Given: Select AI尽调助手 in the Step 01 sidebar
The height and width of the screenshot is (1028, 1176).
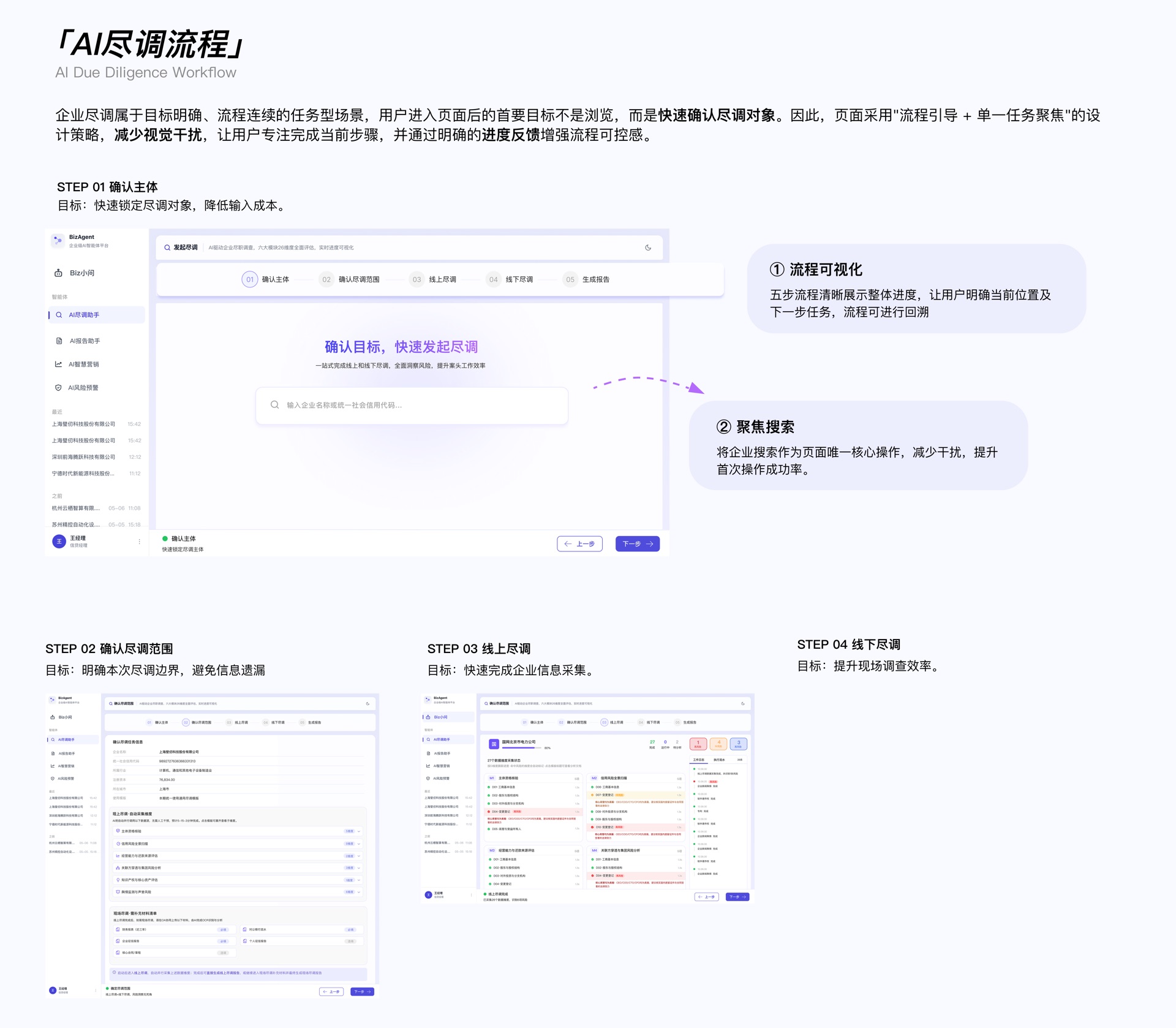Looking at the screenshot, I should click(97, 315).
